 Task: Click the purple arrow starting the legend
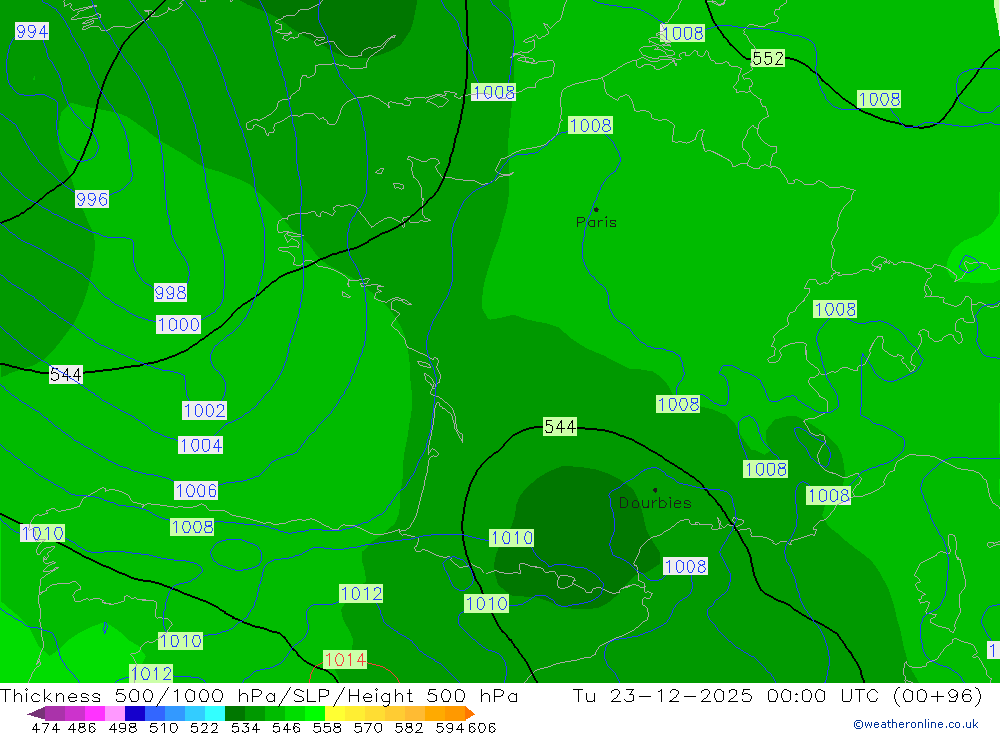pos(36,713)
